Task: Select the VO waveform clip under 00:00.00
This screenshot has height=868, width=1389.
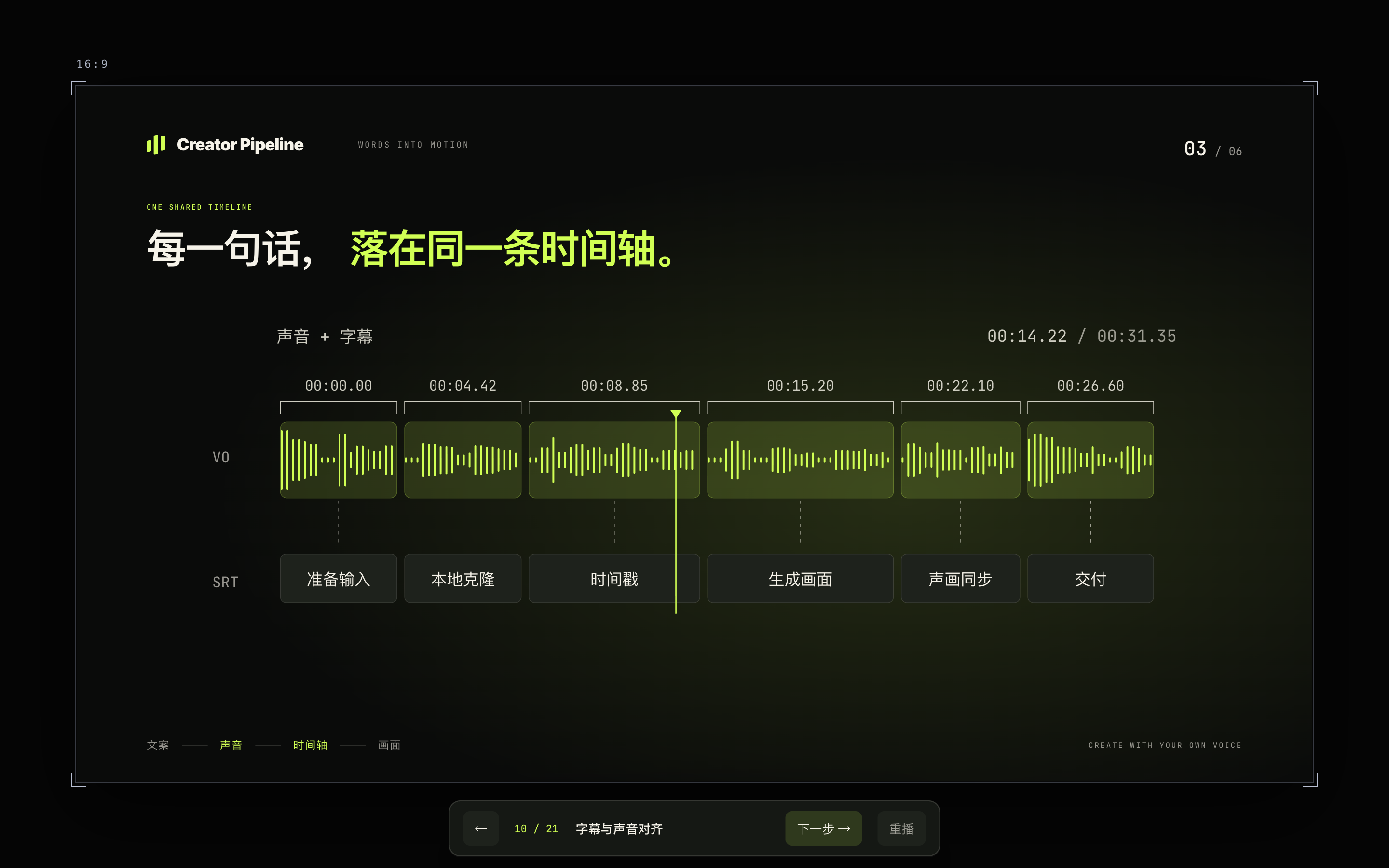Action: click(x=338, y=460)
